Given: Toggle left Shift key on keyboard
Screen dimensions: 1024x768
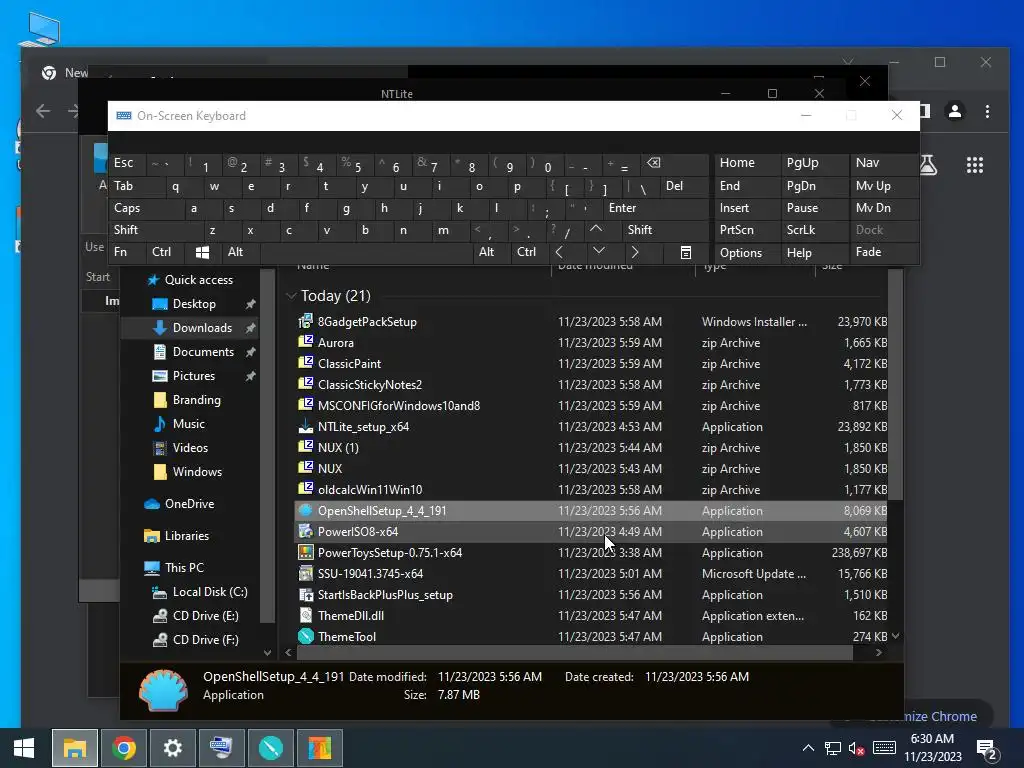Looking at the screenshot, I should coord(155,230).
